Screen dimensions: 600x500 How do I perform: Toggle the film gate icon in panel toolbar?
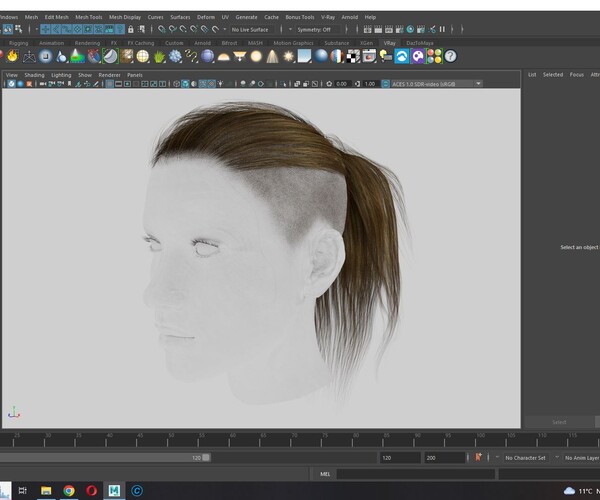[x=118, y=84]
